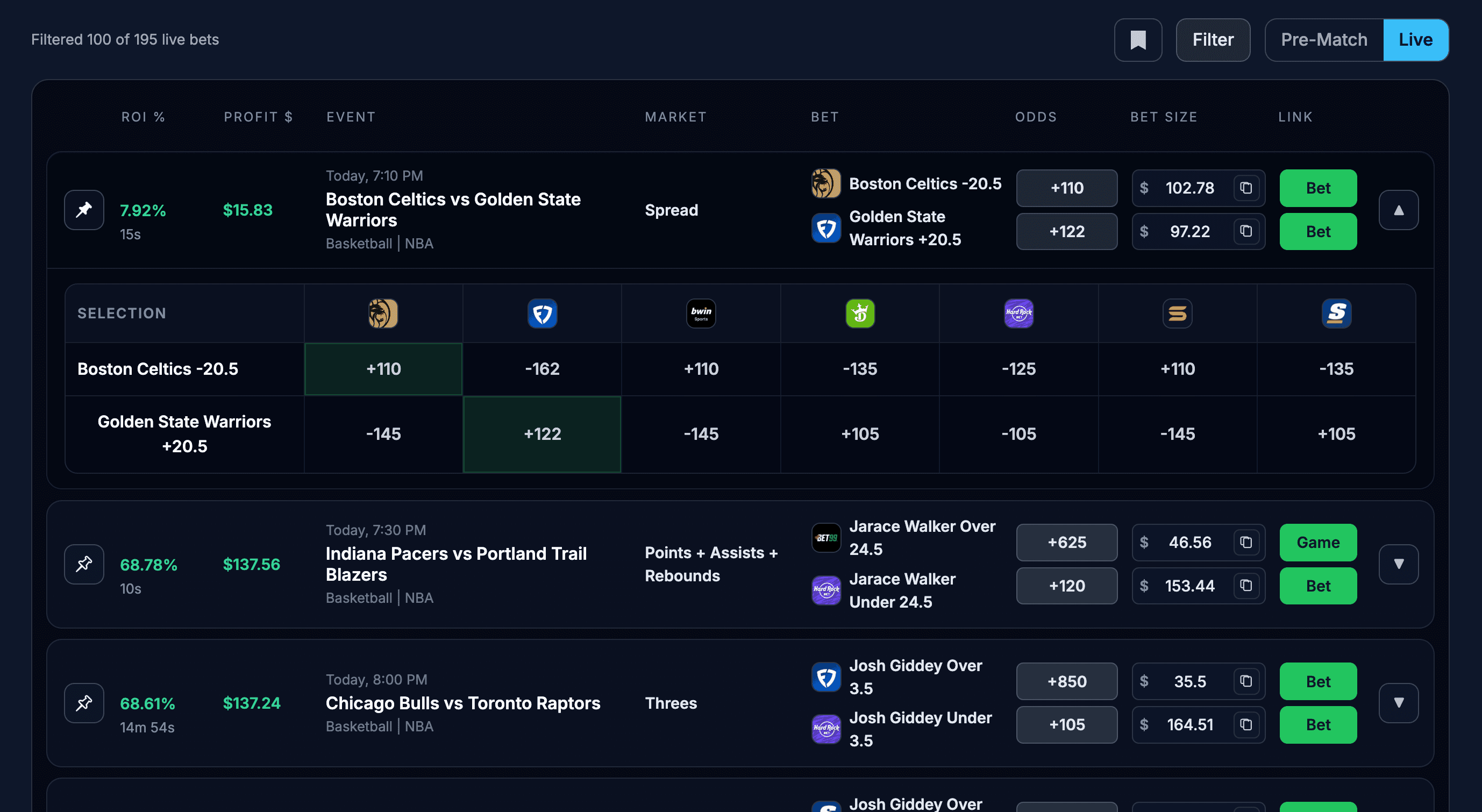Copy the $153.44 bet size using its copy icon
Screen dimensions: 1482x812
point(1245,586)
